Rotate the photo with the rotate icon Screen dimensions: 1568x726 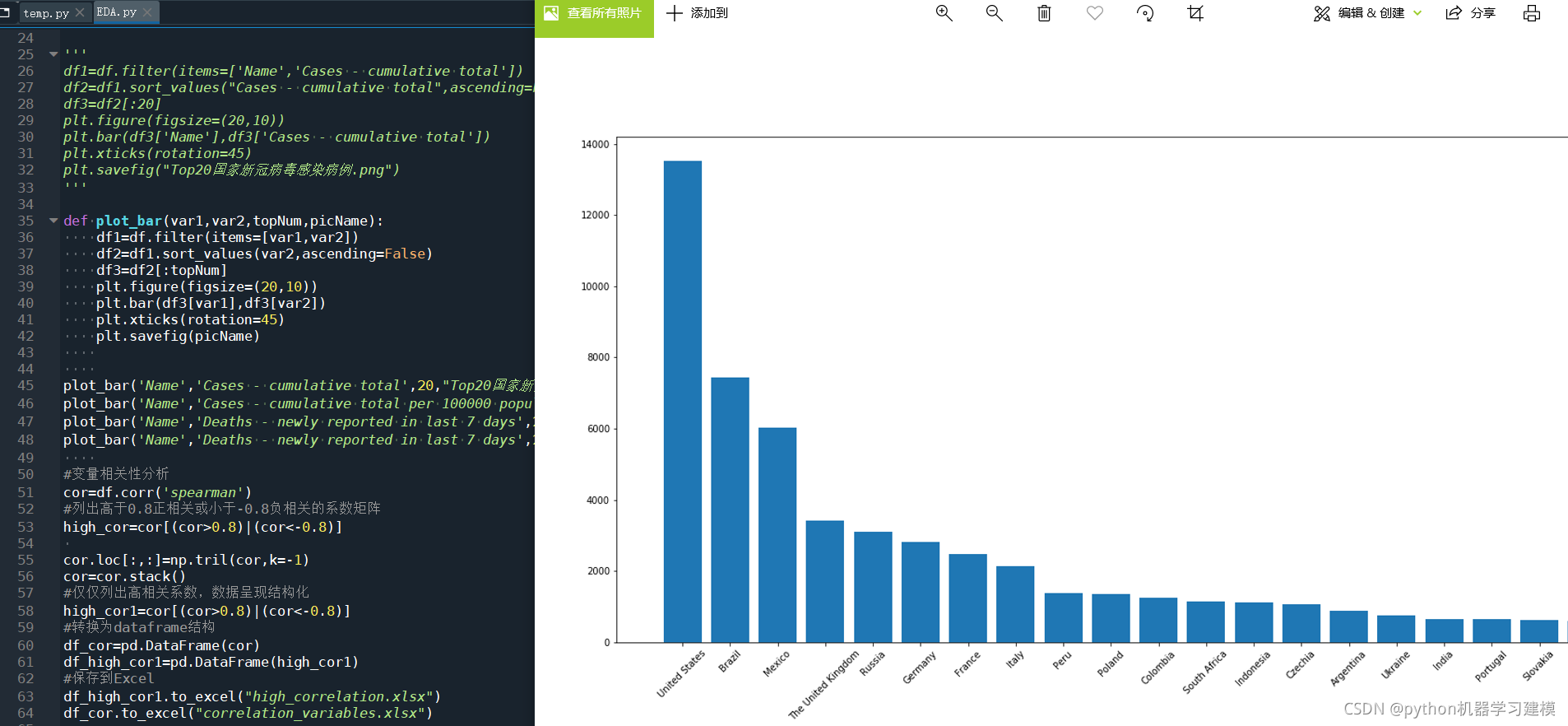1145,13
